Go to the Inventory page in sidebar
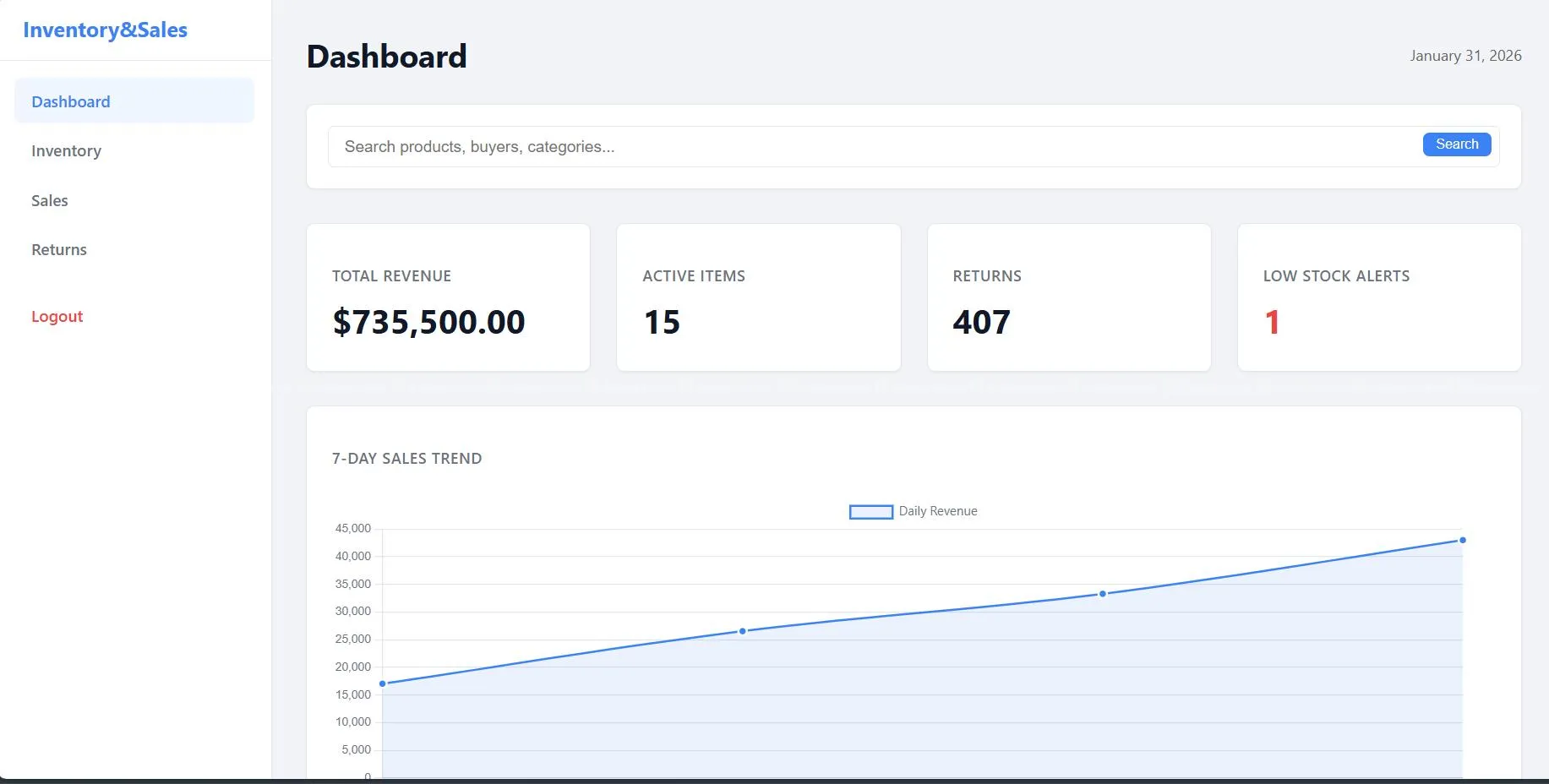 66,151
